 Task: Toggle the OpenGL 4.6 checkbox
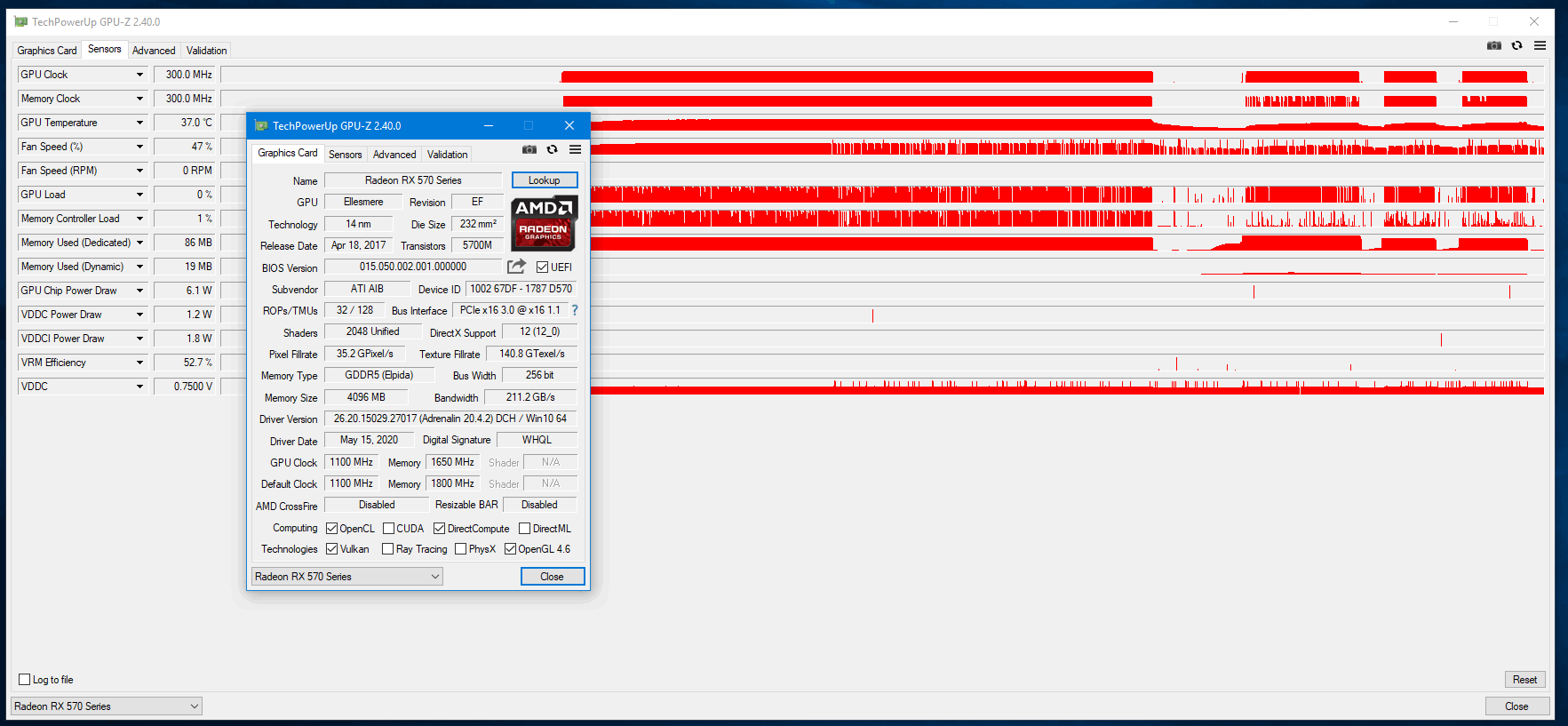[510, 549]
